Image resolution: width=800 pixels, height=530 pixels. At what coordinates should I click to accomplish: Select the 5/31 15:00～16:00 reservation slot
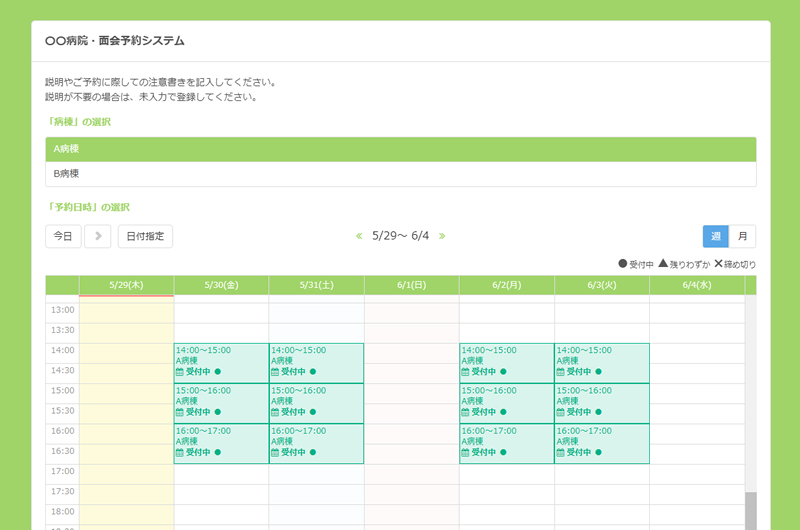[316, 402]
